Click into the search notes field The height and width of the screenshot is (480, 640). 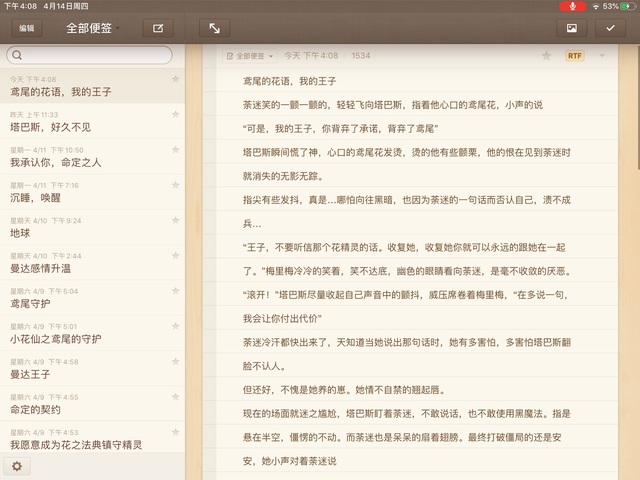95,55
